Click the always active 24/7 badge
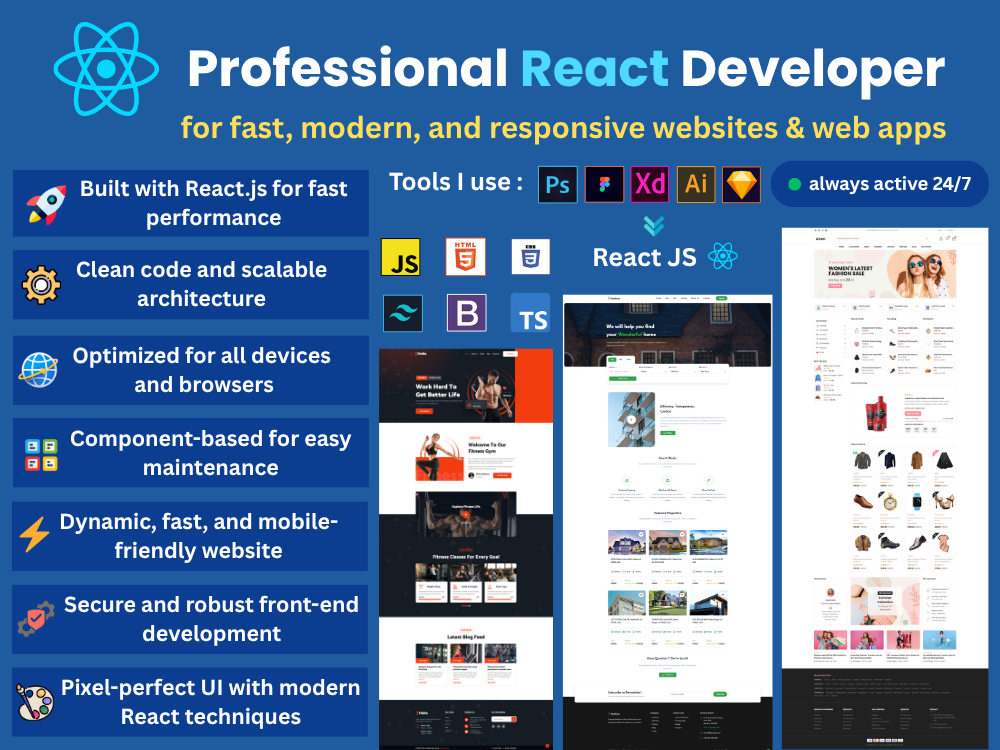1000x750 pixels. 879,184
